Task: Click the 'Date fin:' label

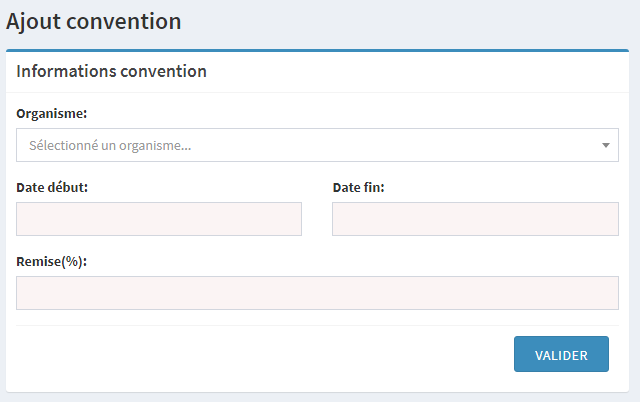Action: click(358, 187)
